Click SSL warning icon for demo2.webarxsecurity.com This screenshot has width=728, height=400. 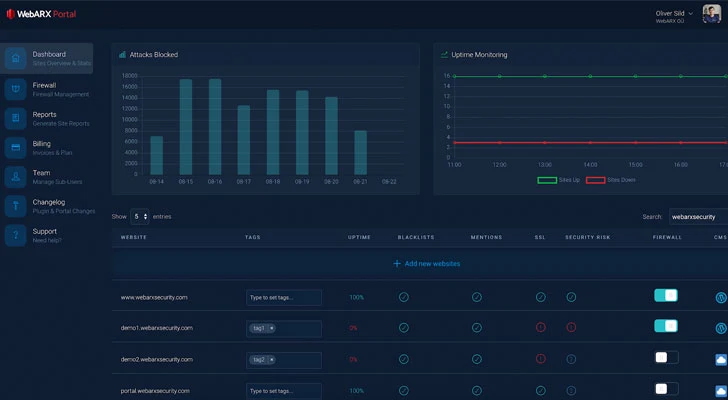click(540, 359)
